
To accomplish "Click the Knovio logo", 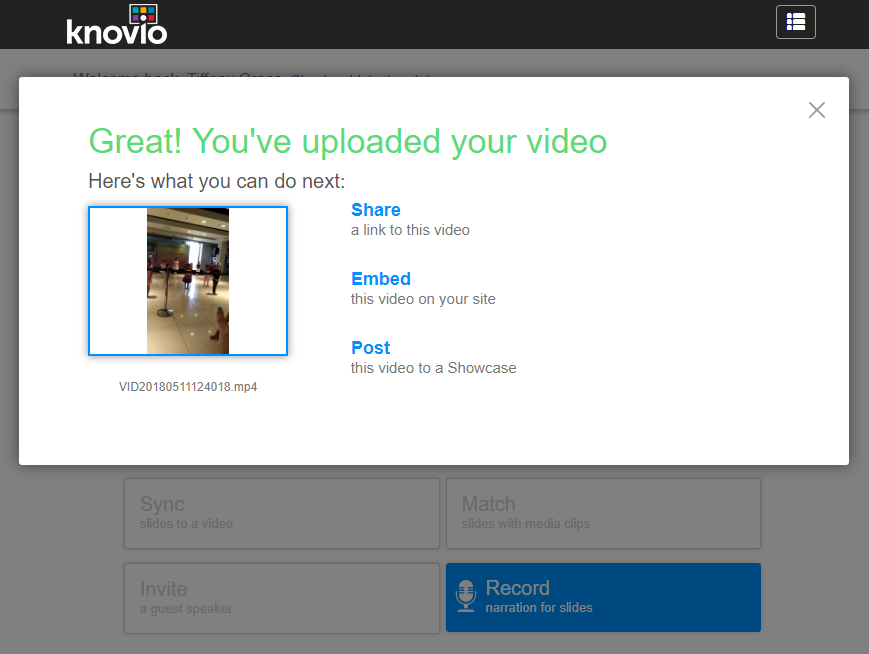I will coord(117,25).
